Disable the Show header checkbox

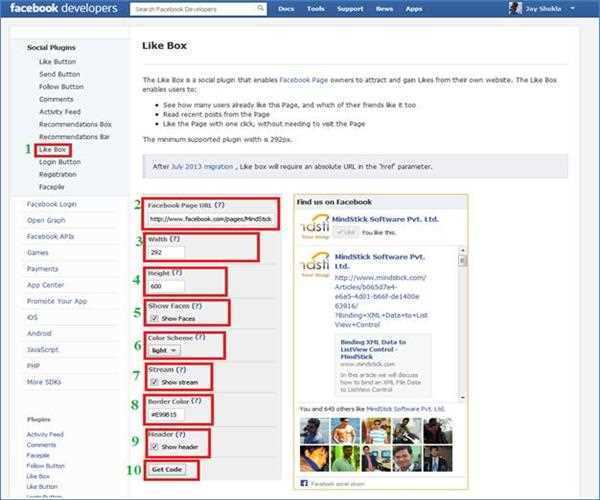pyautogui.click(x=154, y=446)
